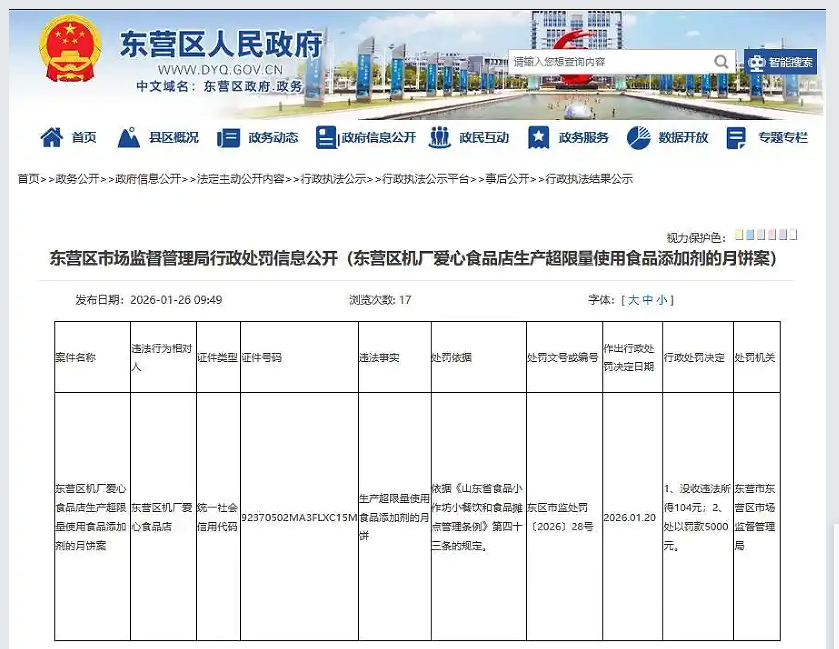Click the government national emblem logo
Image resolution: width=839 pixels, height=649 pixels.
(x=70, y=50)
